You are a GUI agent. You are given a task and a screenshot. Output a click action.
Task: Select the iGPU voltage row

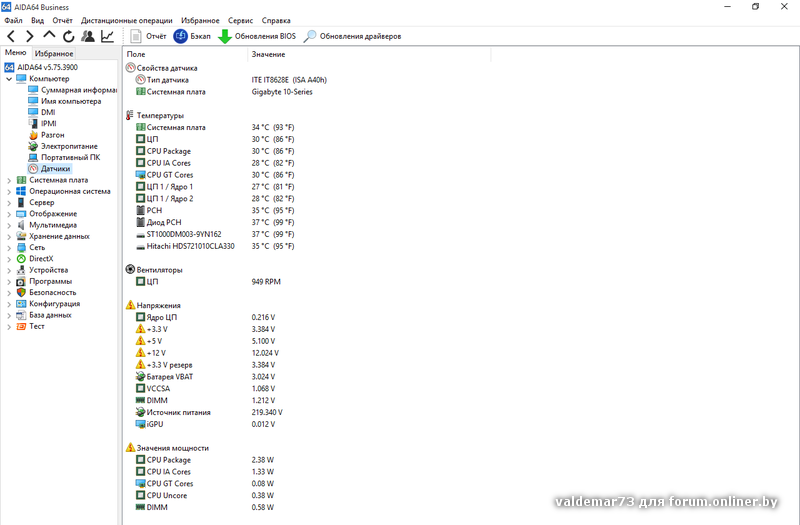pyautogui.click(x=205, y=424)
